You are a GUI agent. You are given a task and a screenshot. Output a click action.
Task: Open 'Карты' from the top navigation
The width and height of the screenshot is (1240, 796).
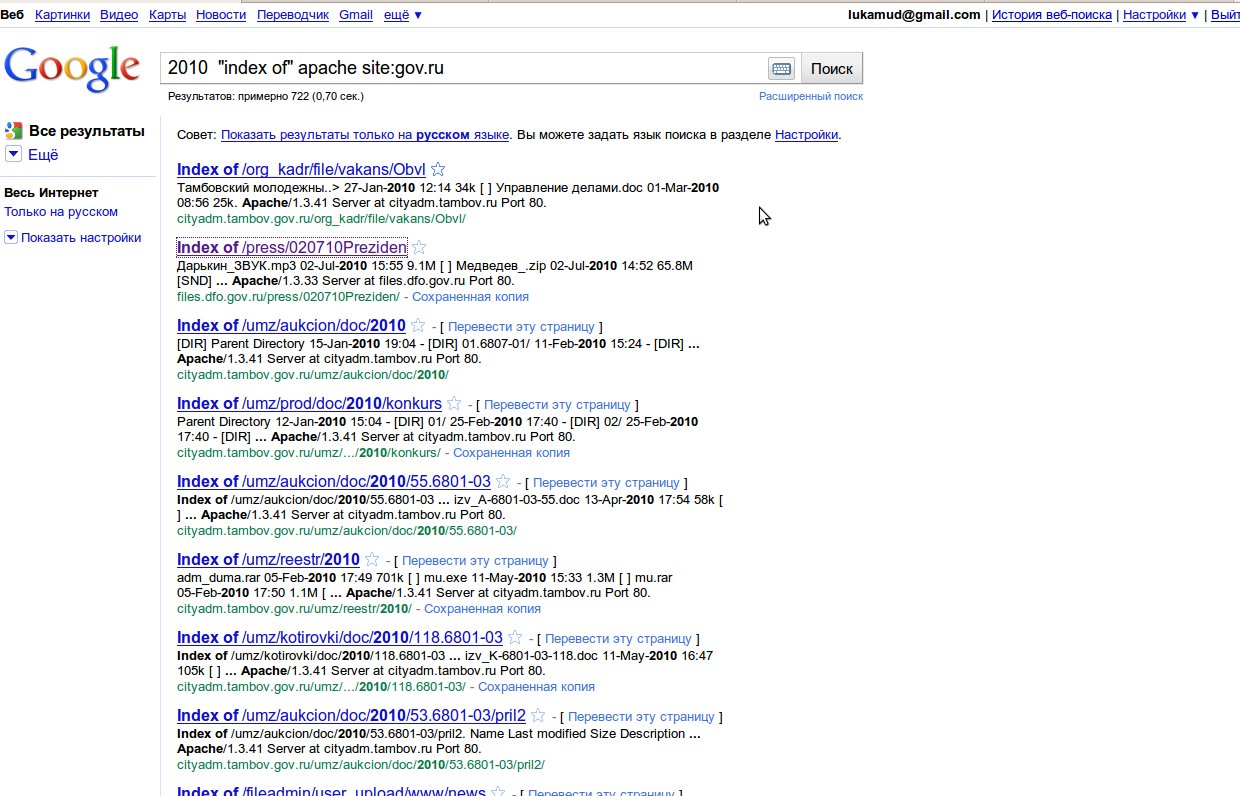(x=167, y=15)
